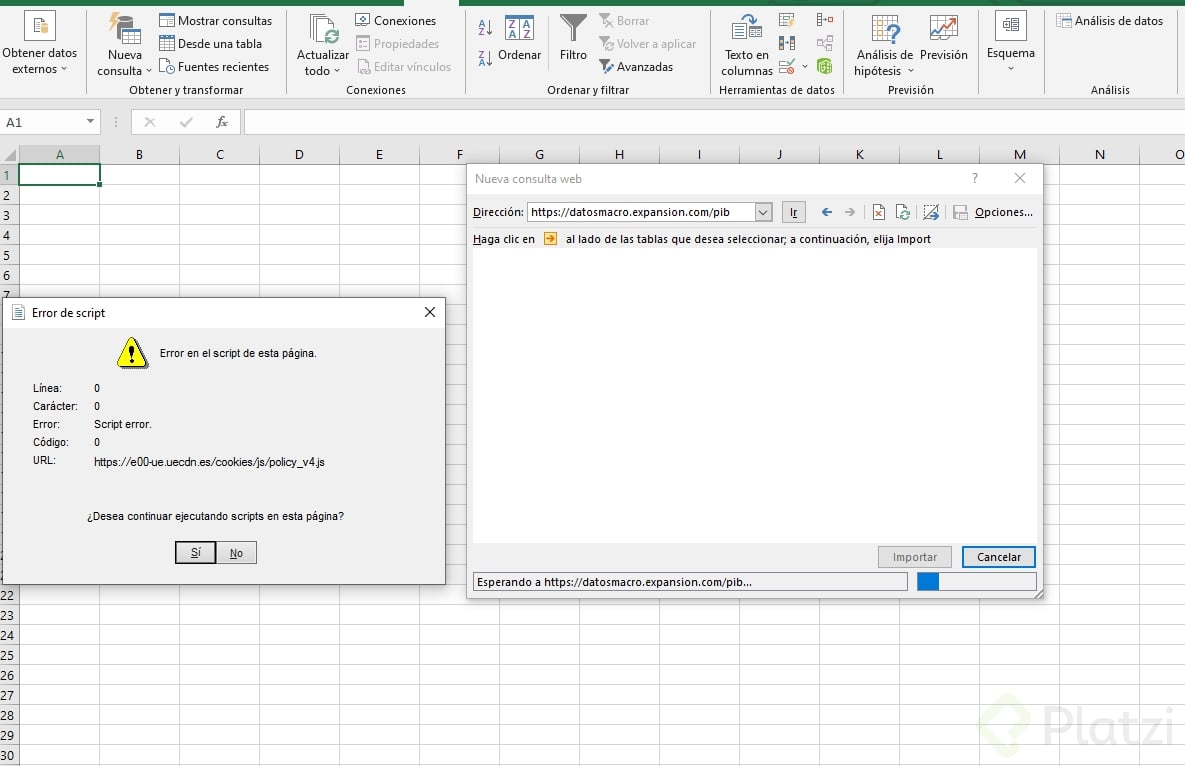The height and width of the screenshot is (766, 1185).
Task: Open Análisis de datos tool
Action: pyautogui.click(x=1109, y=20)
